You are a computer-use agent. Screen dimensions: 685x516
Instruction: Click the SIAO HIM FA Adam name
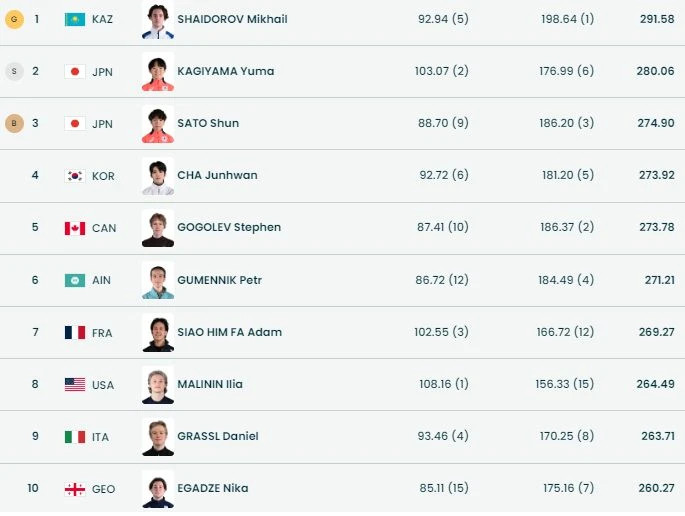229,332
